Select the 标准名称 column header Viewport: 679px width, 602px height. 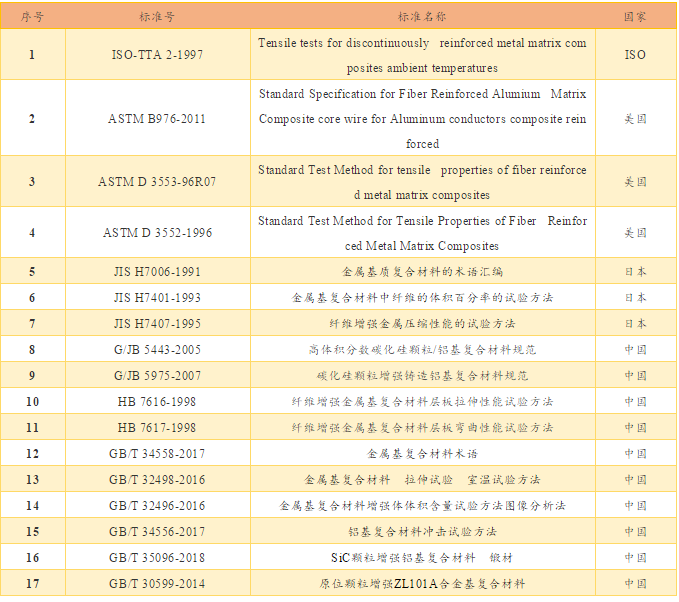(422, 17)
